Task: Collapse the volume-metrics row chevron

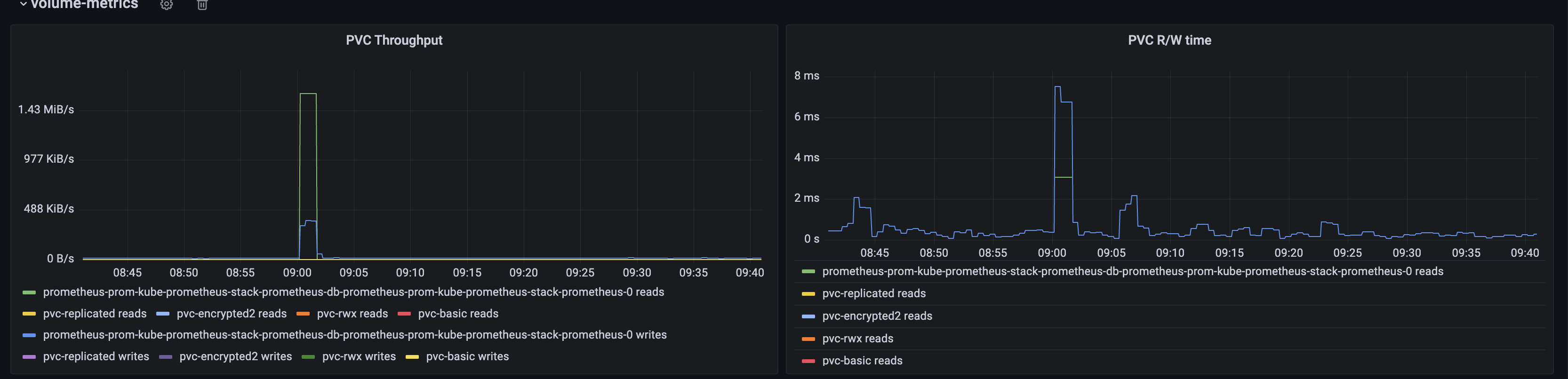Action: click(23, 4)
